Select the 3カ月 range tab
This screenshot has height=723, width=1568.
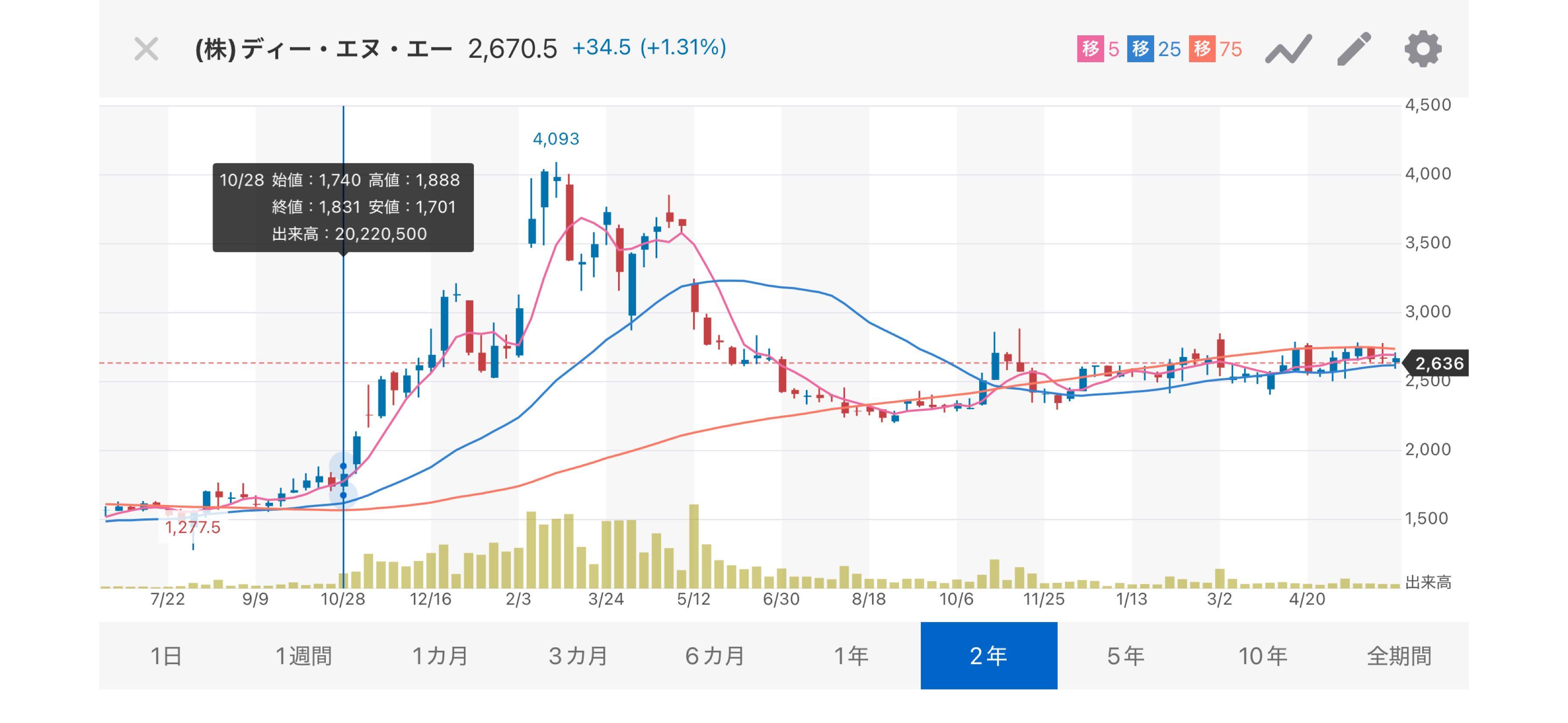[x=578, y=656]
